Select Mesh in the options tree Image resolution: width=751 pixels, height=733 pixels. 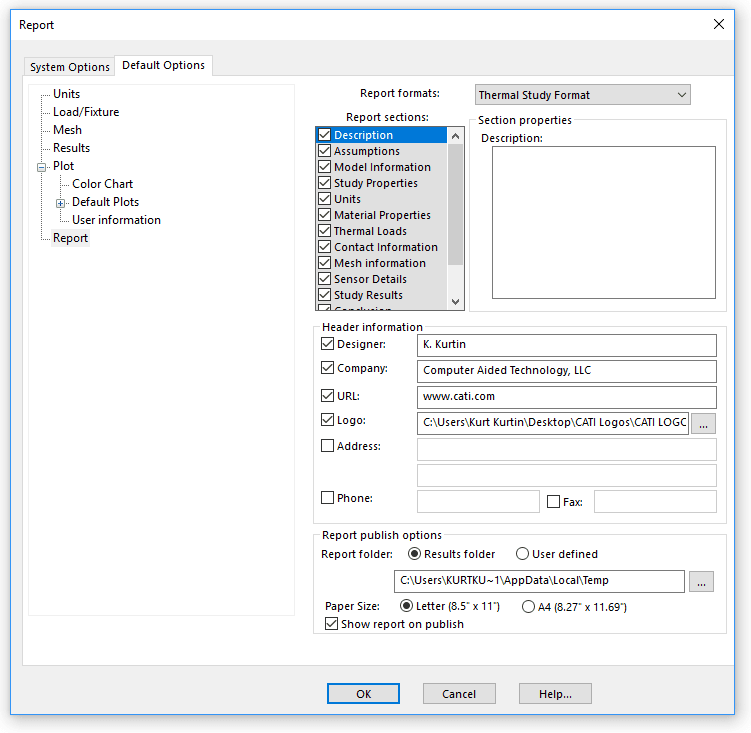[67, 130]
